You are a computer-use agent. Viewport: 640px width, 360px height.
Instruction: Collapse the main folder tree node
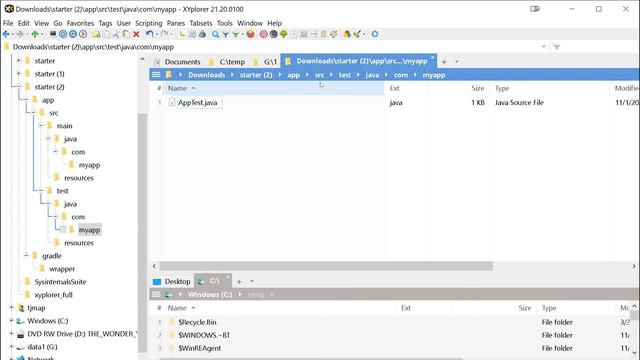tap(41, 126)
